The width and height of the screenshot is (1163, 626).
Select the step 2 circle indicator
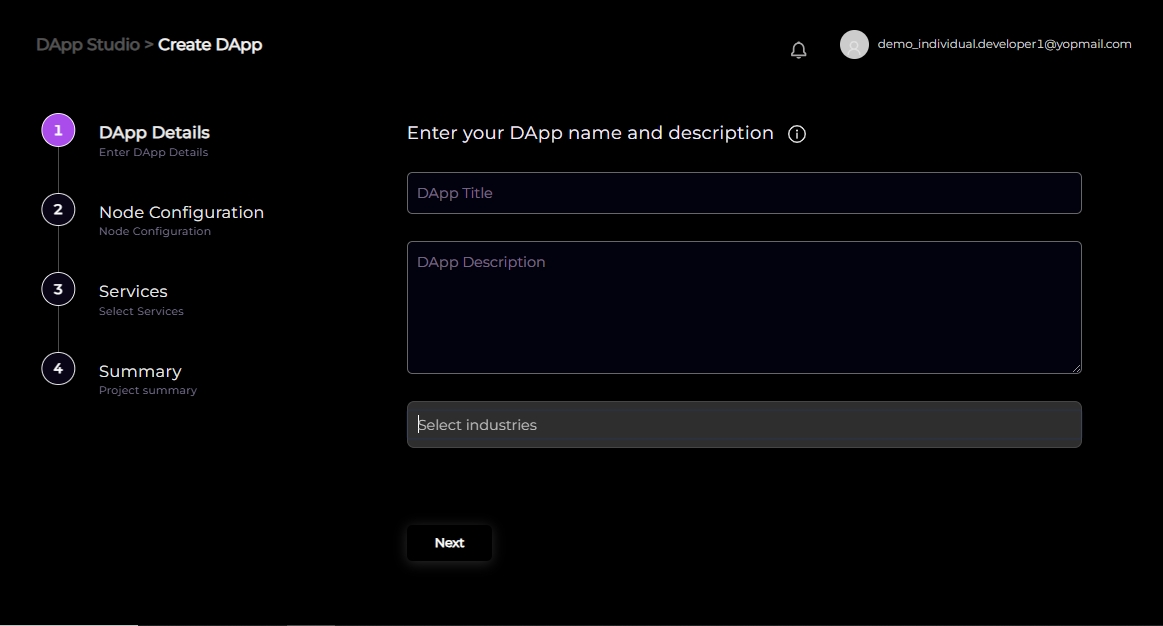pyautogui.click(x=58, y=210)
